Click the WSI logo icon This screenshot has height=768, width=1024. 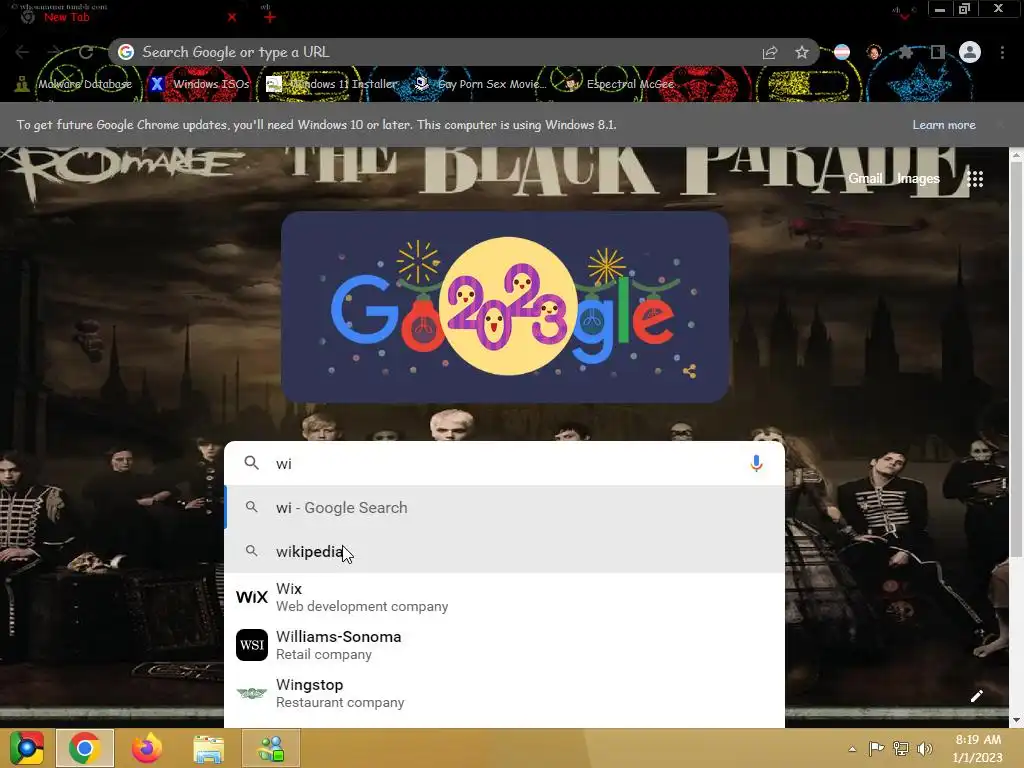[251, 645]
